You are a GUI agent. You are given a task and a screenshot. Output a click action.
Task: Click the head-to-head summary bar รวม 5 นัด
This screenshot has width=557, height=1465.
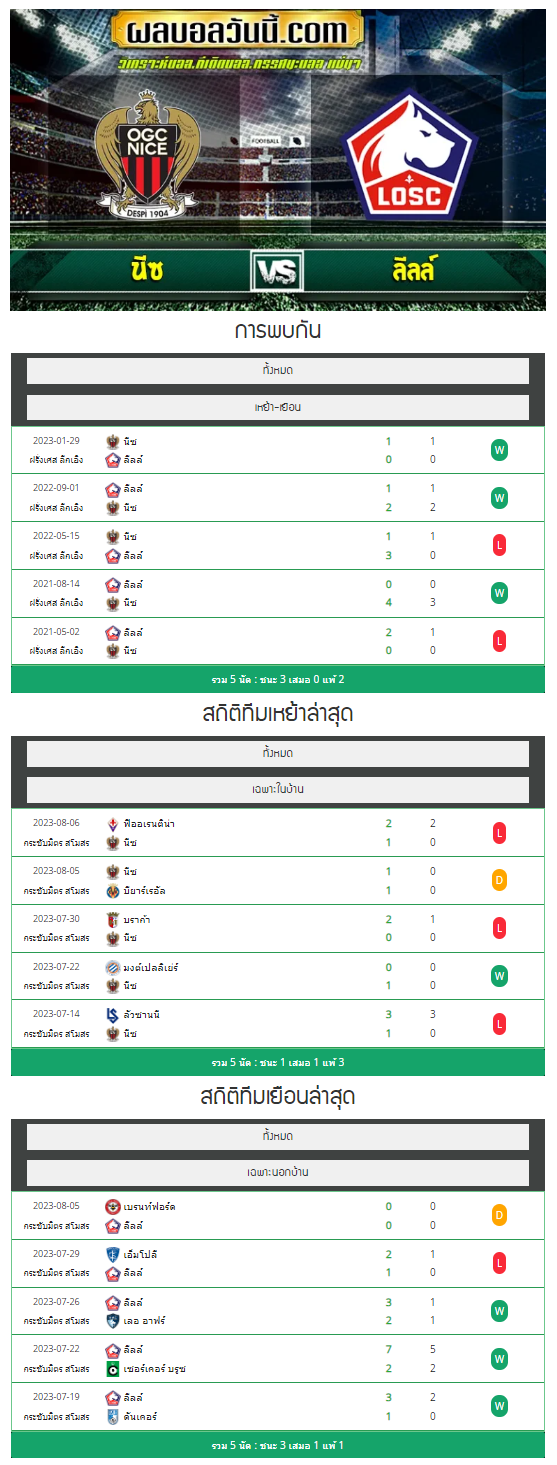(x=278, y=680)
